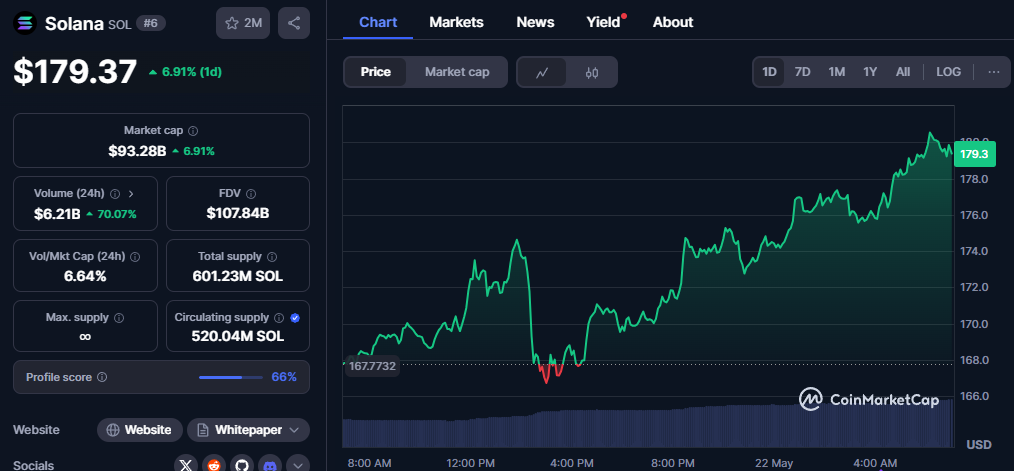Open the Chart tab

[378, 22]
